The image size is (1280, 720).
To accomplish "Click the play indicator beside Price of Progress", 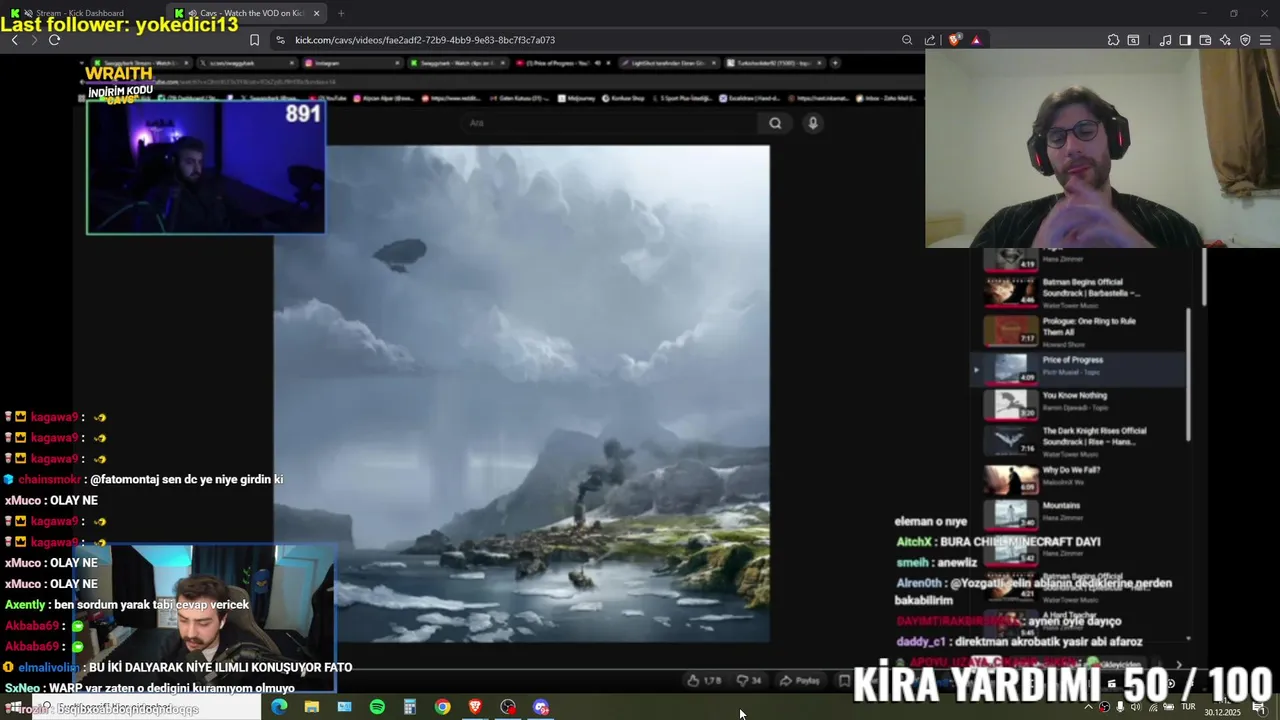I will (976, 370).
